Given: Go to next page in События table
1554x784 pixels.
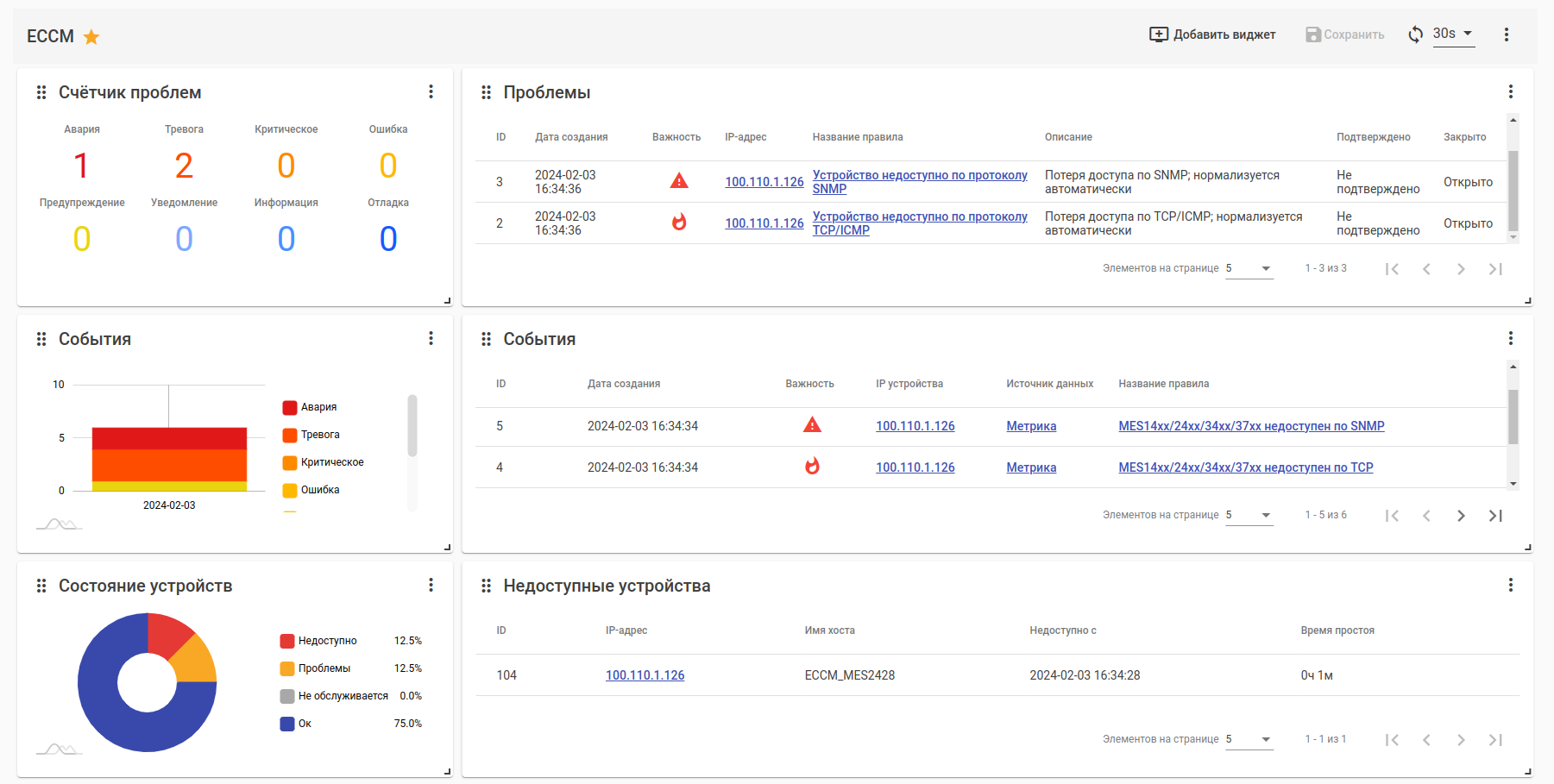Looking at the screenshot, I should click(x=1461, y=516).
